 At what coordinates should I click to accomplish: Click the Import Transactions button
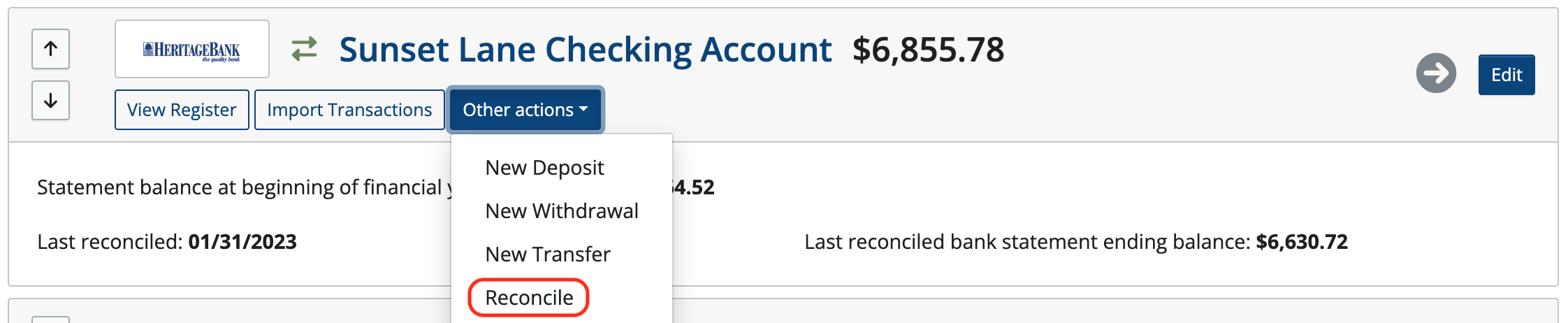[x=349, y=110]
